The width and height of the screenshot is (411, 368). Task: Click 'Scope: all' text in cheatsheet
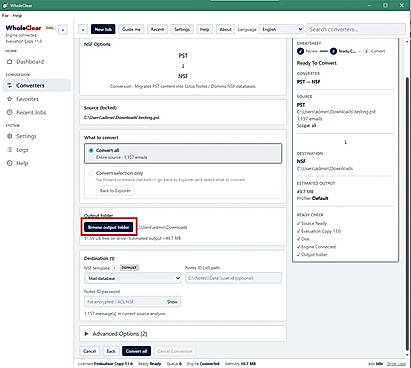(x=306, y=126)
